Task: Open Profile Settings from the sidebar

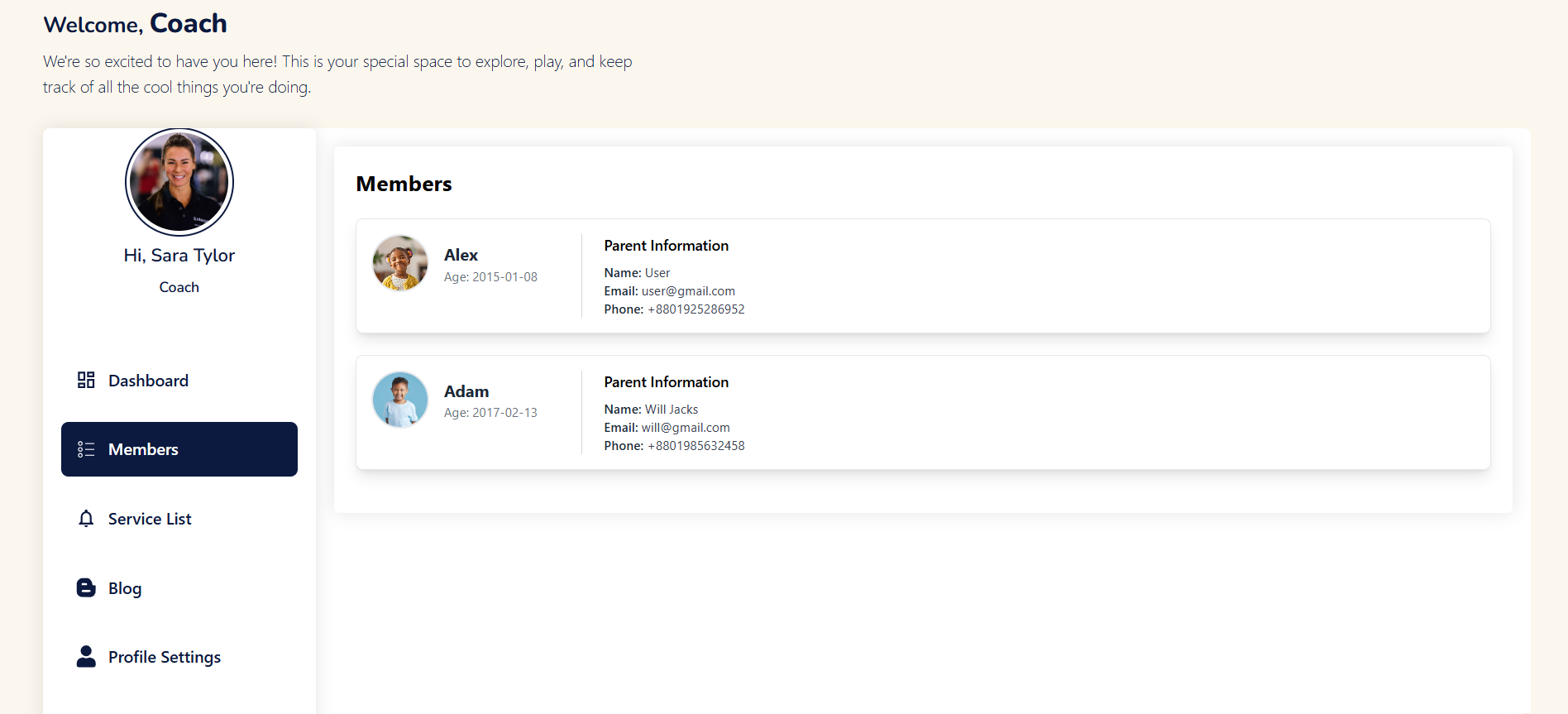Action: 179,657
